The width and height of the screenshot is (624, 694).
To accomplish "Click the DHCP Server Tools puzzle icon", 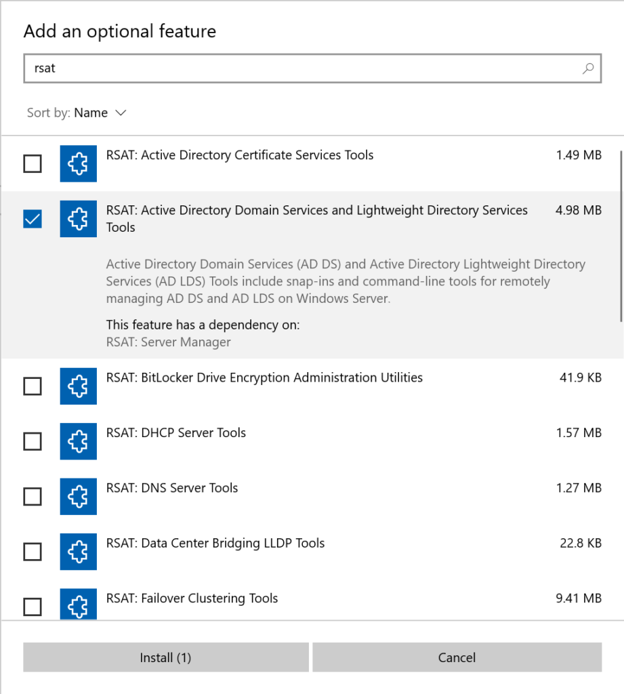I will pyautogui.click(x=78, y=441).
